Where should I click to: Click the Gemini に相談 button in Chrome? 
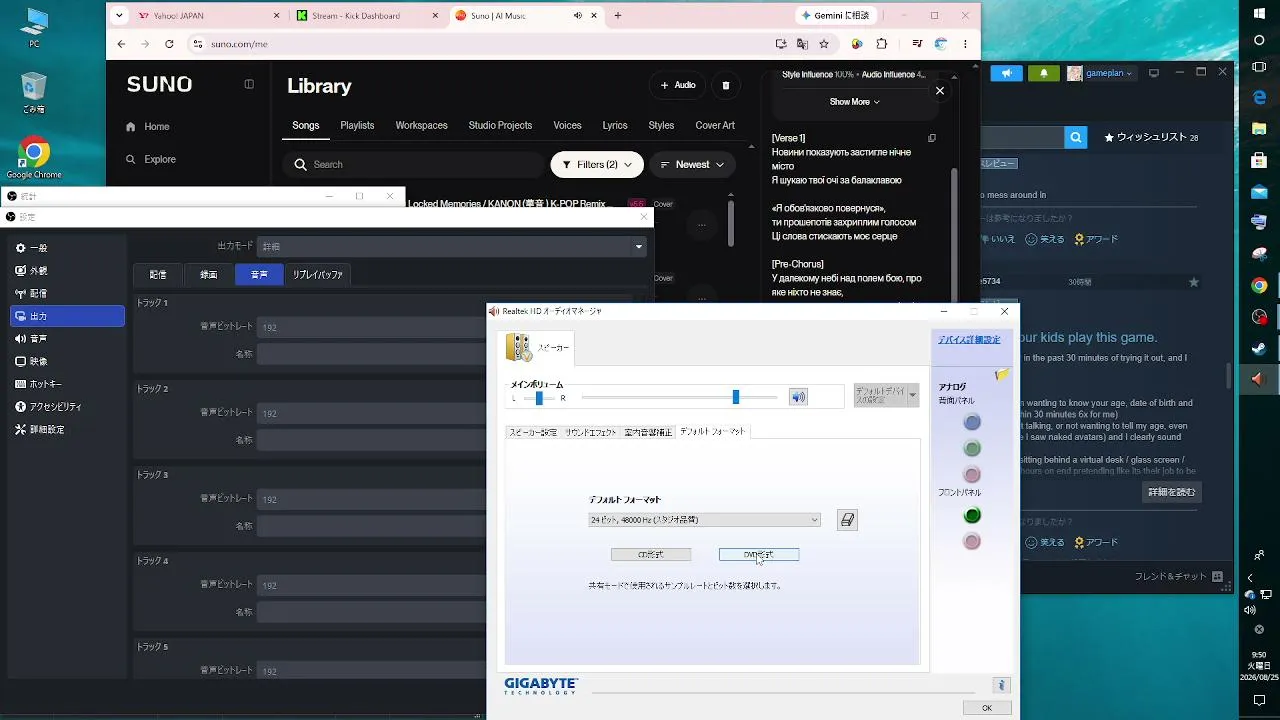pyautogui.click(x=836, y=16)
